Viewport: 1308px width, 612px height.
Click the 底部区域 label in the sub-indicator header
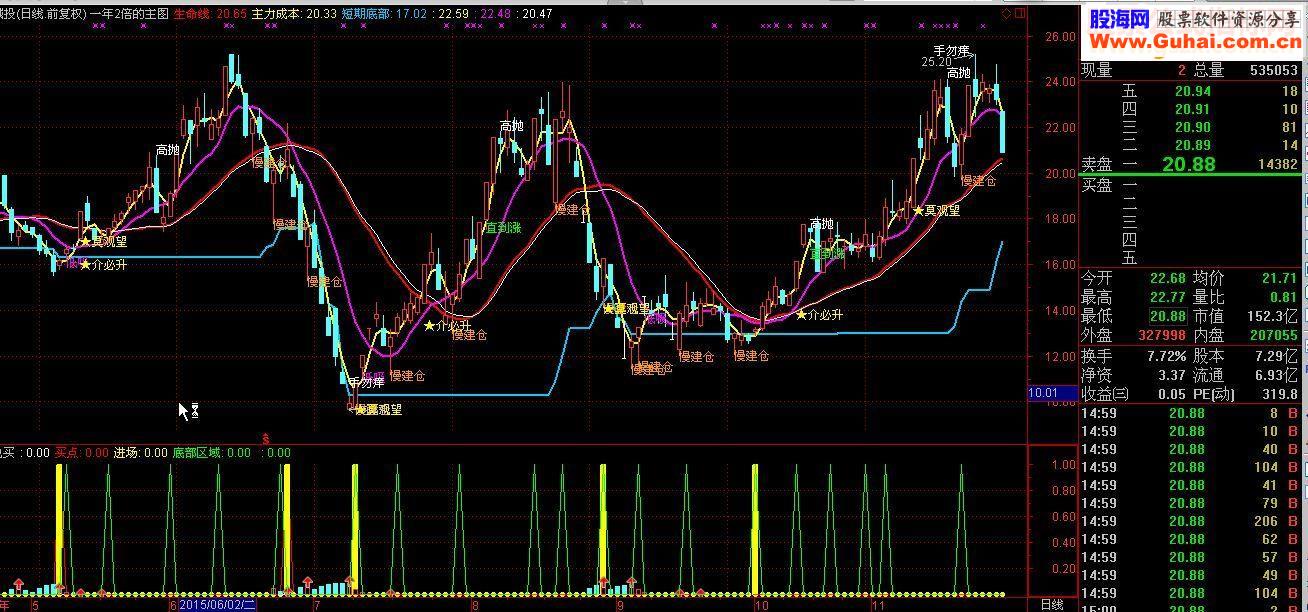[x=197, y=453]
